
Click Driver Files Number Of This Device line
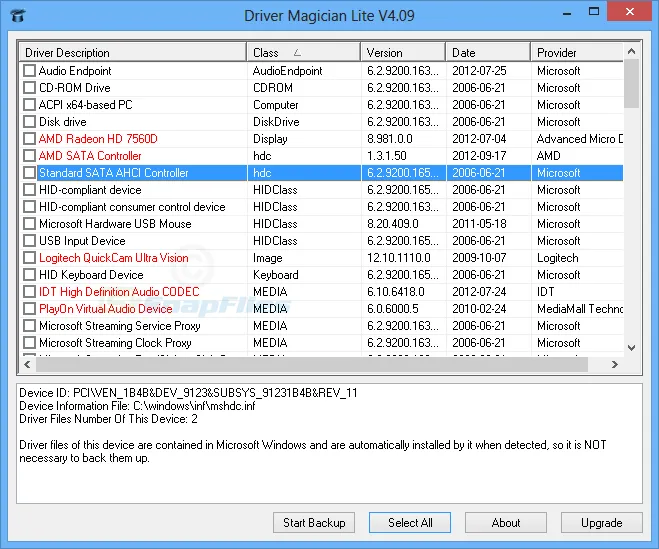coord(108,419)
